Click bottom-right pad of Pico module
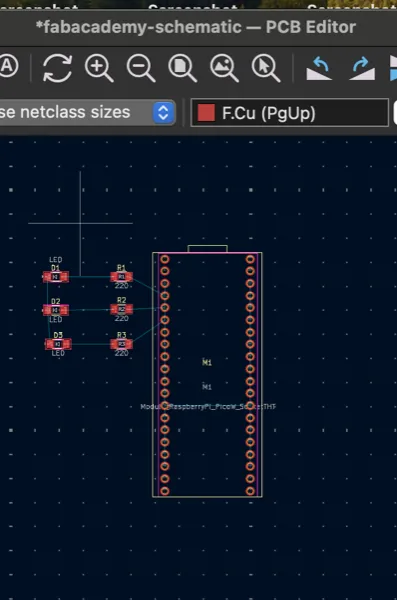The width and height of the screenshot is (397, 600). [250, 491]
